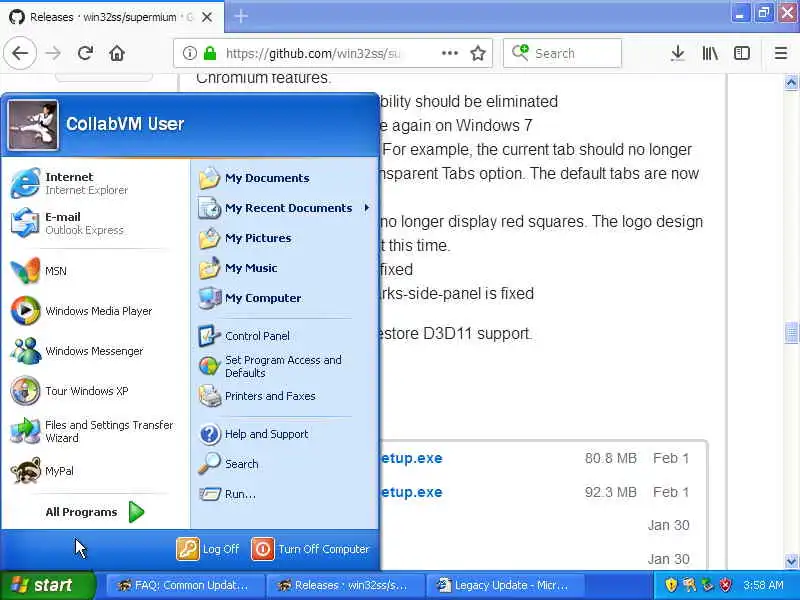Go forward in the browser
This screenshot has height=600, width=800.
53,53
